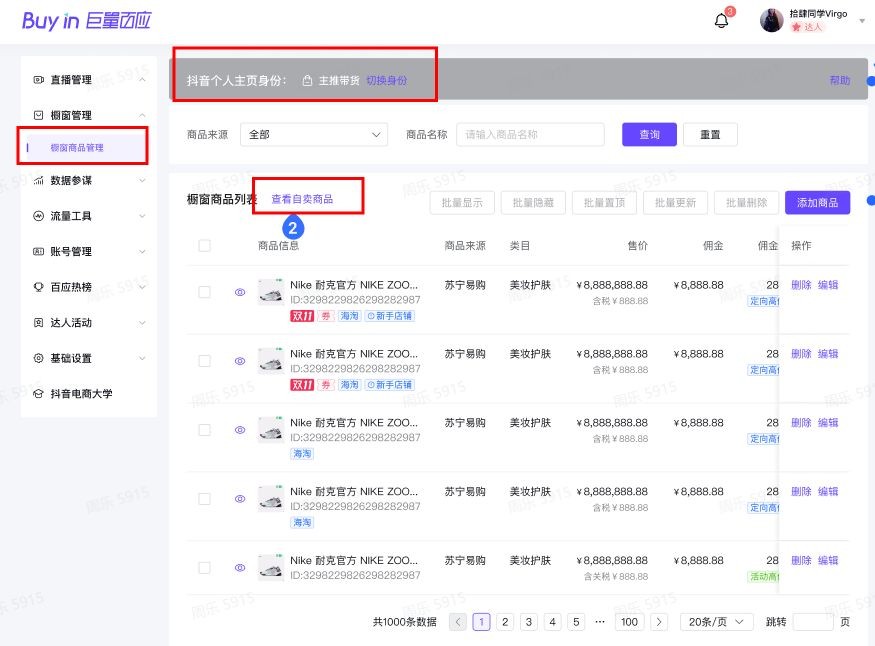875x646 pixels.
Task: Click the 抖音电商大学 graduation cap icon
Action: pos(39,394)
